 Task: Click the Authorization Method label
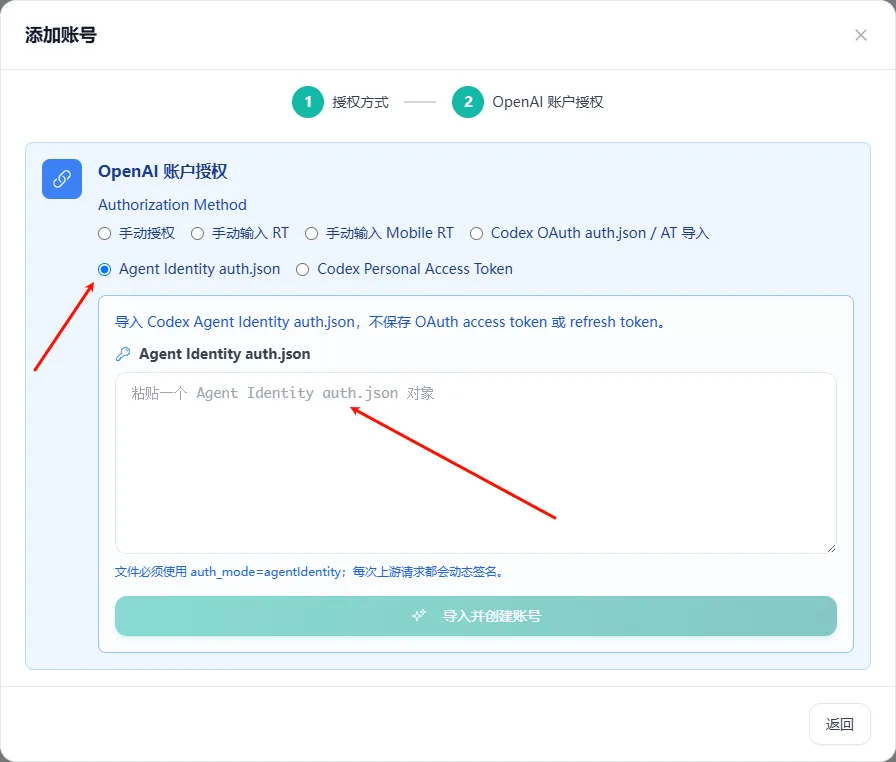pos(173,204)
